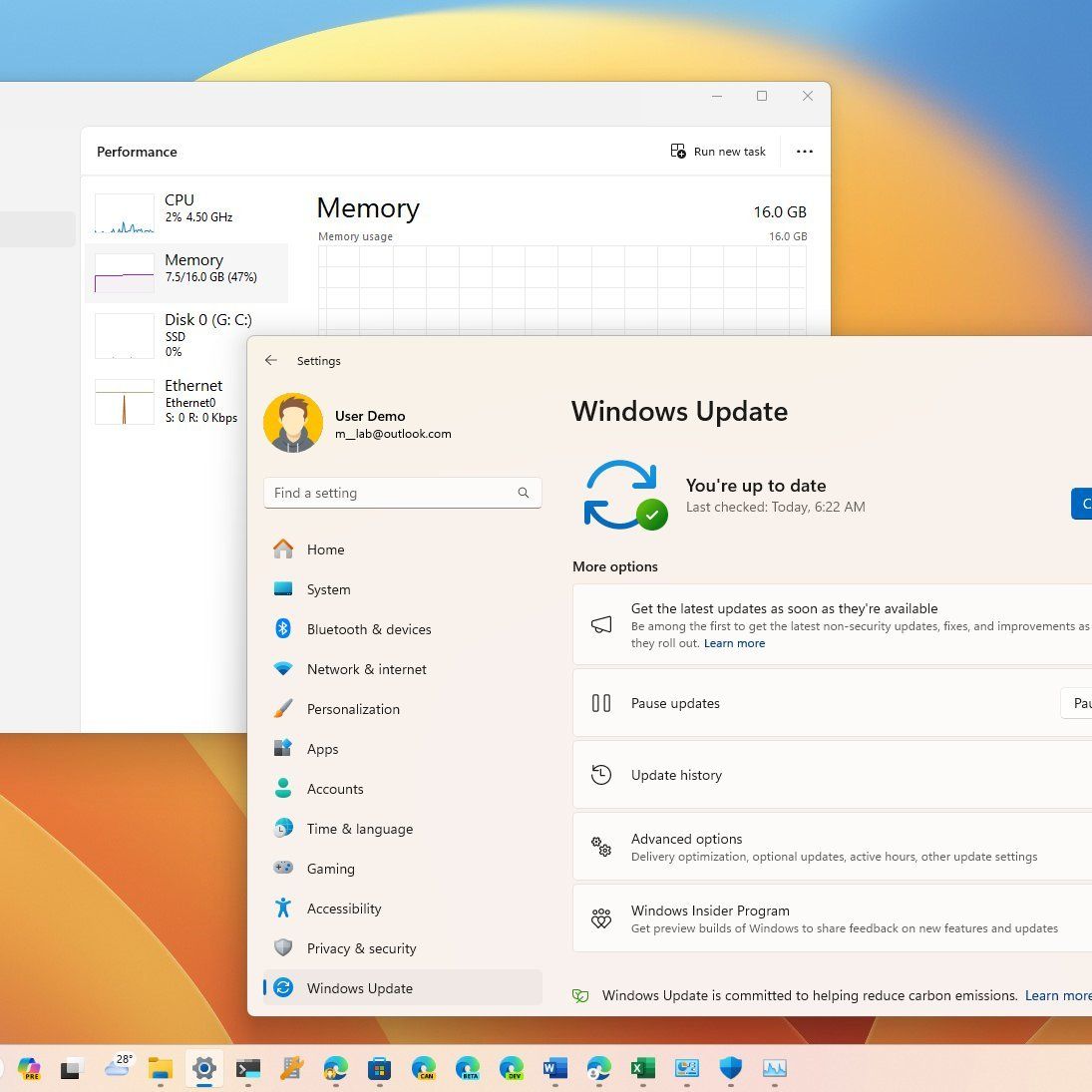Open the System settings page
This screenshot has width=1092, height=1092.
(x=403, y=589)
